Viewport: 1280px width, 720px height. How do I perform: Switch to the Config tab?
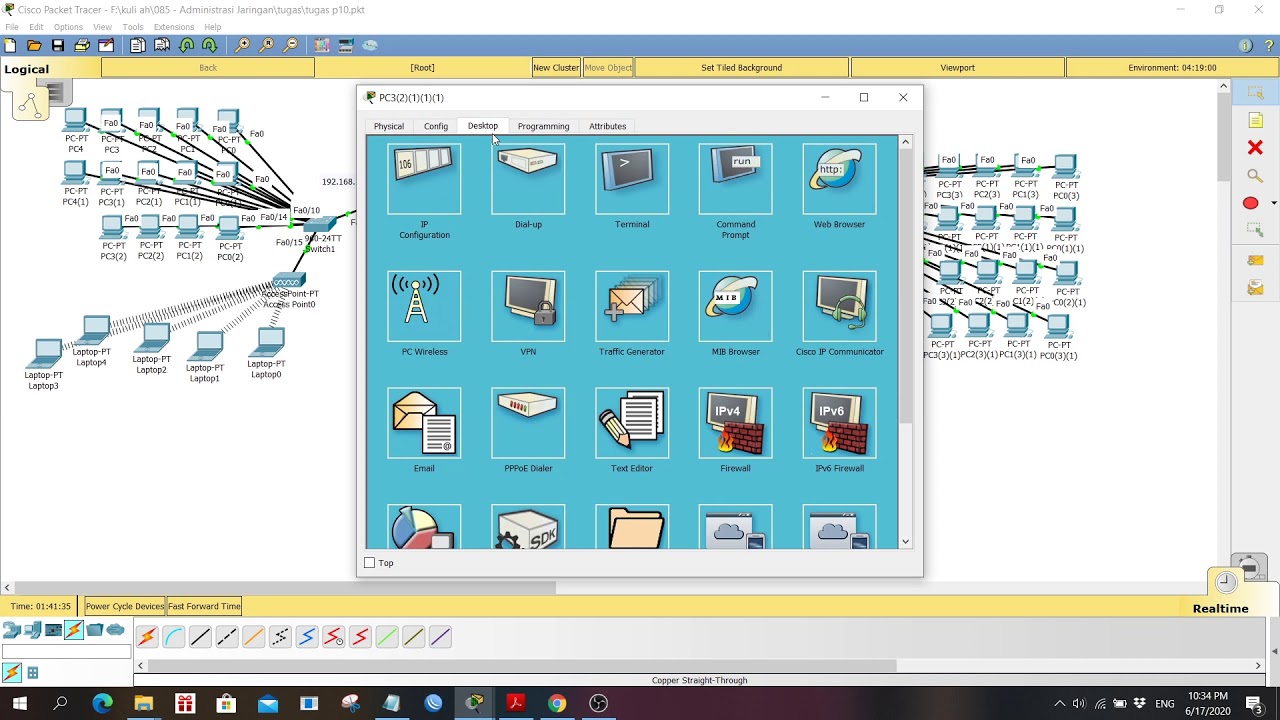pos(436,126)
